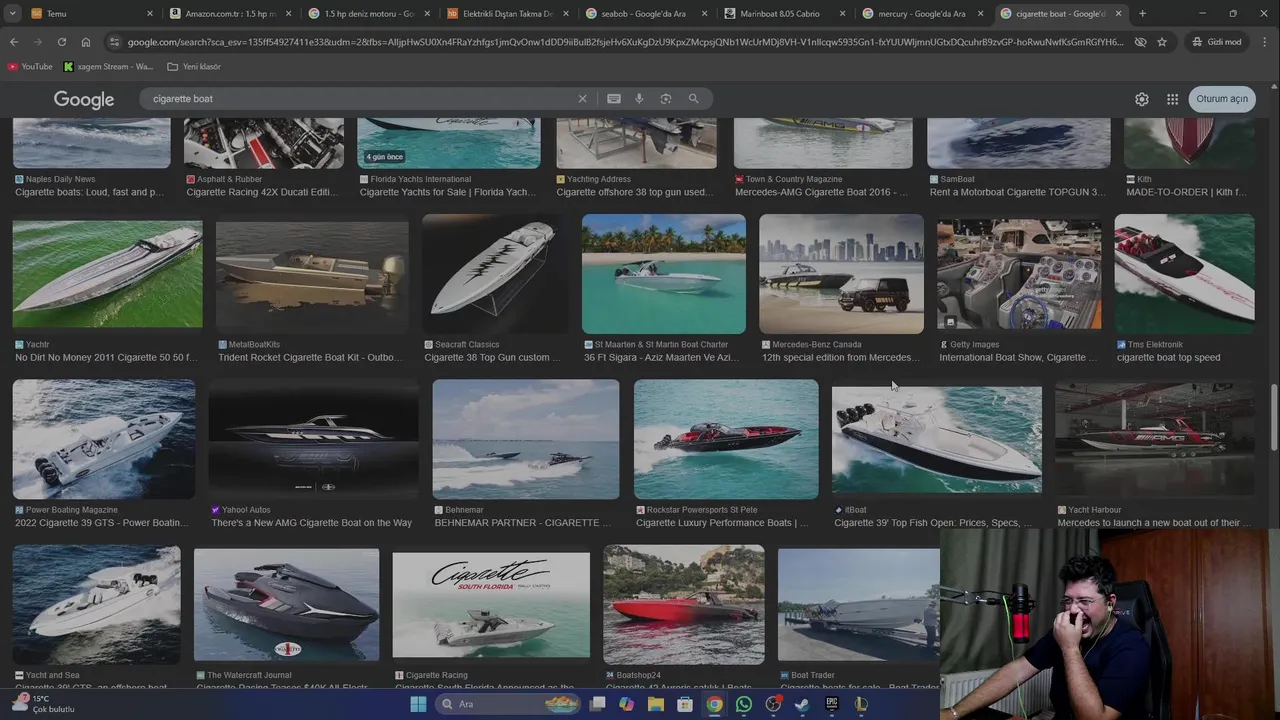Image resolution: width=1280 pixels, height=720 pixels.
Task: Switch to the Marinboat 8.05 Cabrio tab
Action: point(783,14)
